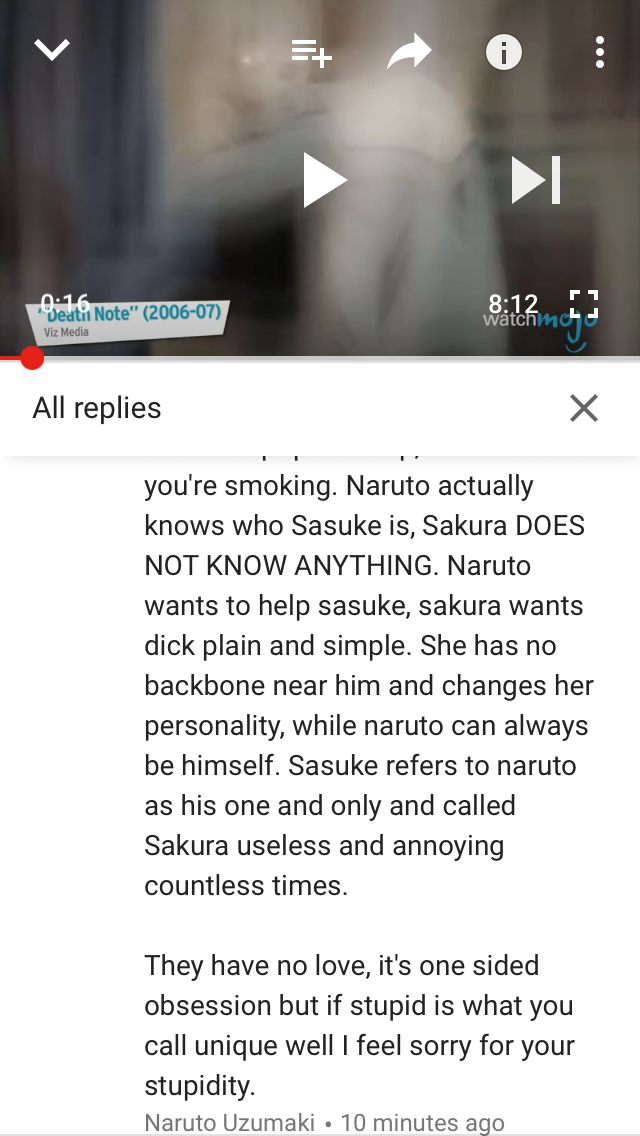Click the 10 minutes ago timestamp
Screen dimensions: 640x1136
click(423, 1122)
